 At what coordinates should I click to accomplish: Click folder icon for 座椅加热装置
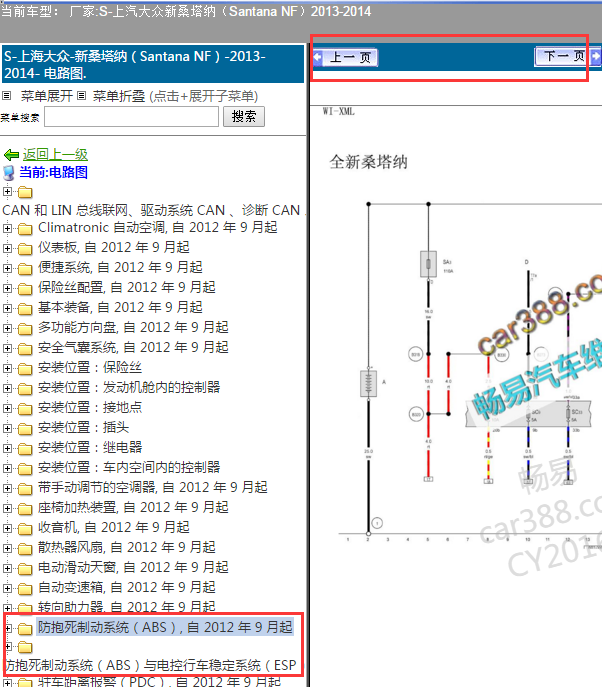coord(25,509)
